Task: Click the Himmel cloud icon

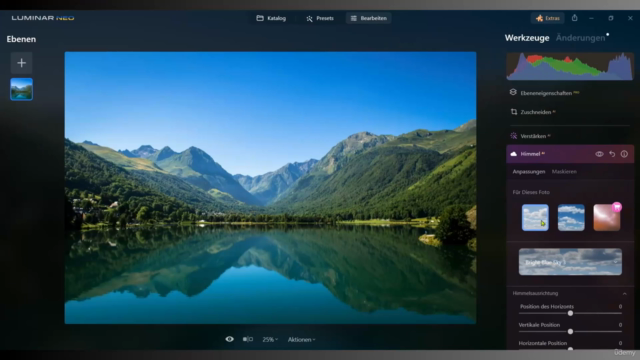Action: [x=513, y=154]
